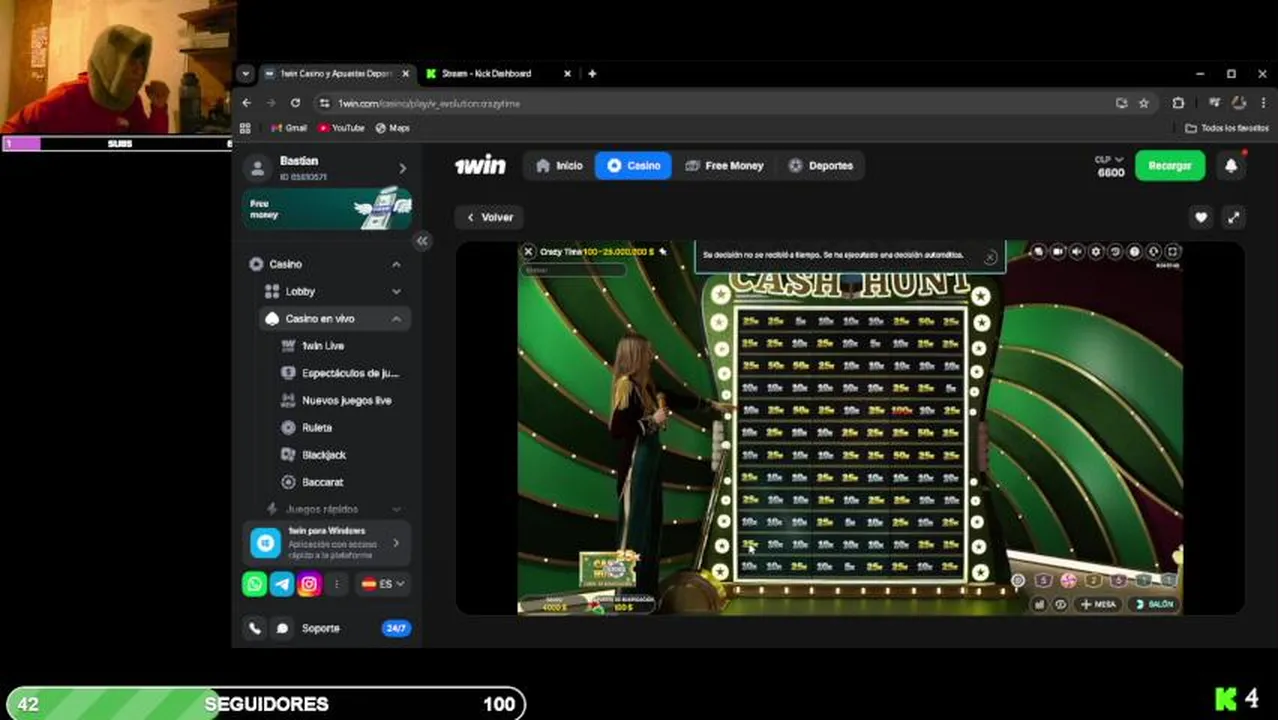Image resolution: width=1278 pixels, height=720 pixels.
Task: Open the Free money banner
Action: [327, 209]
